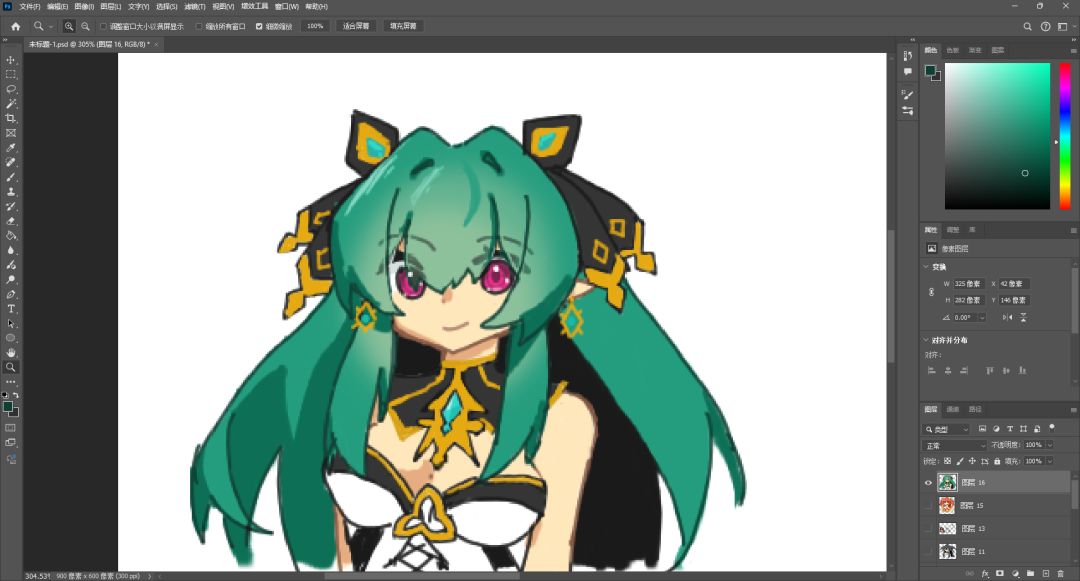Open the Filter menu
This screenshot has width=1080, height=581.
[x=194, y=6]
